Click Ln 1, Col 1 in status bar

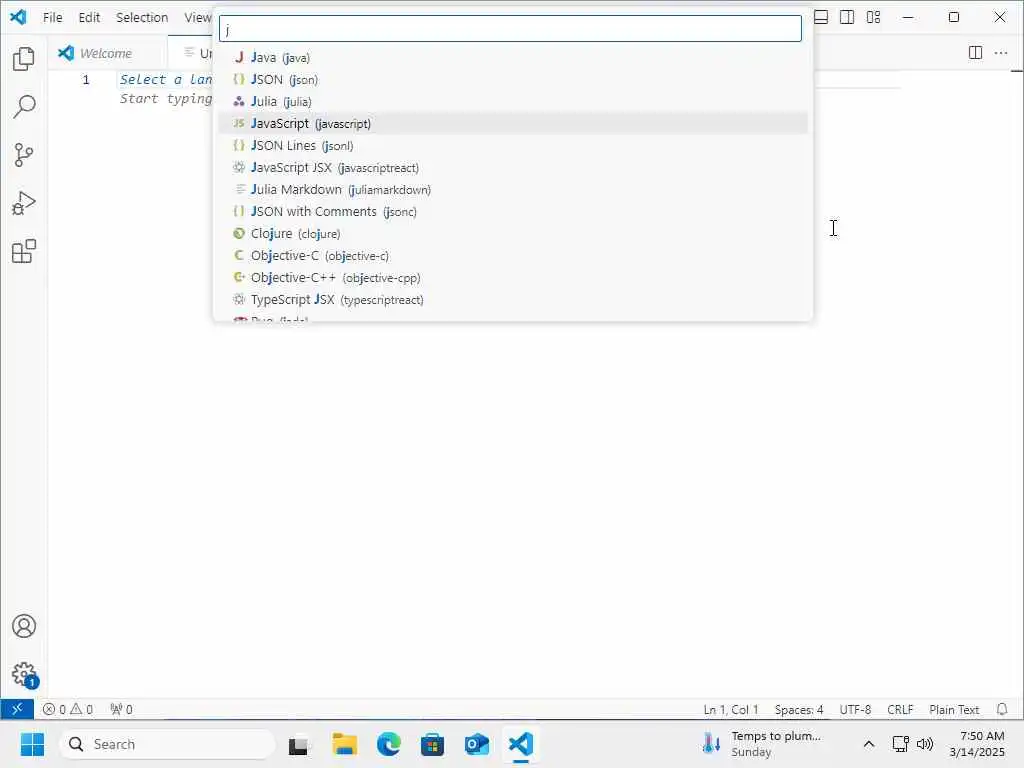[731, 709]
